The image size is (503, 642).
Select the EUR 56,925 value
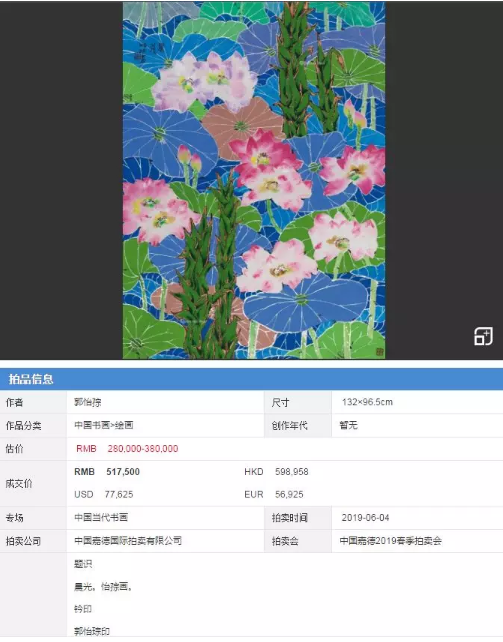pyautogui.click(x=274, y=495)
